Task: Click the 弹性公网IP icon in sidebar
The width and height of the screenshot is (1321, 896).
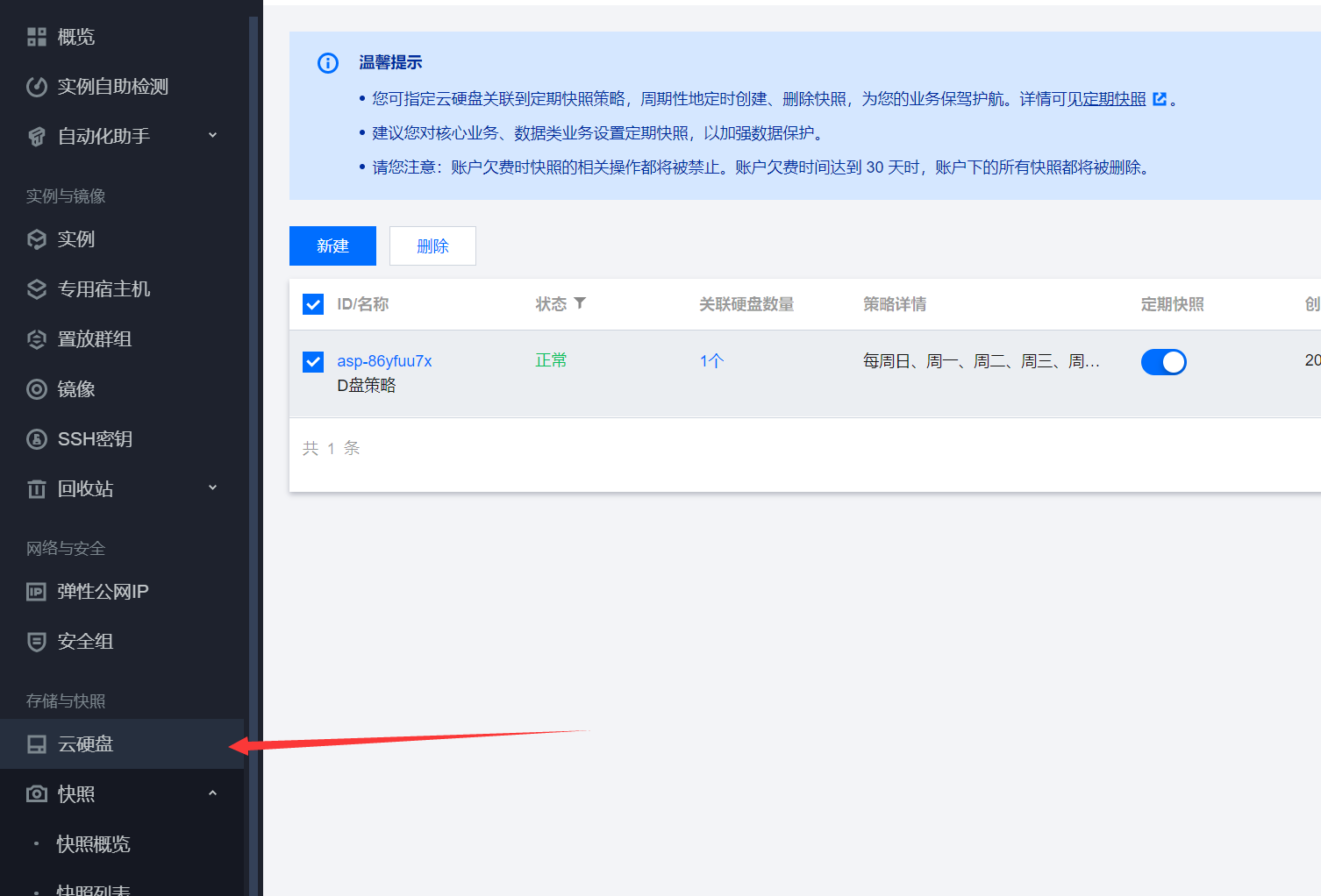Action: click(37, 592)
